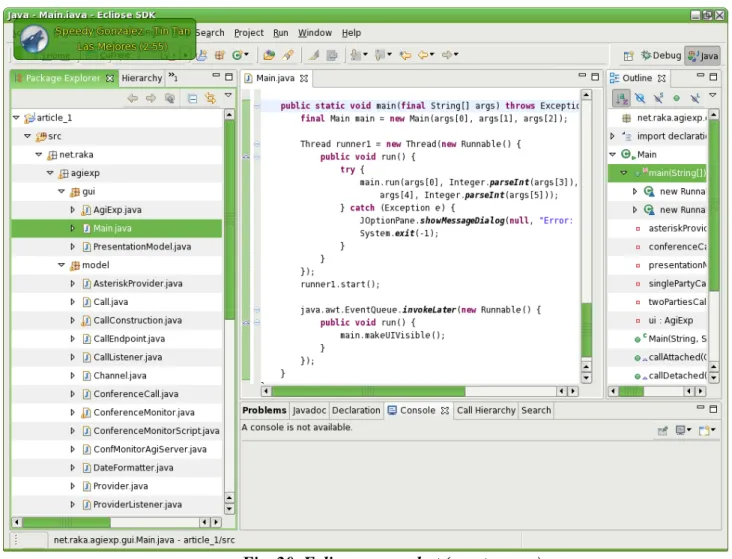Open the Search menu

coord(210,33)
